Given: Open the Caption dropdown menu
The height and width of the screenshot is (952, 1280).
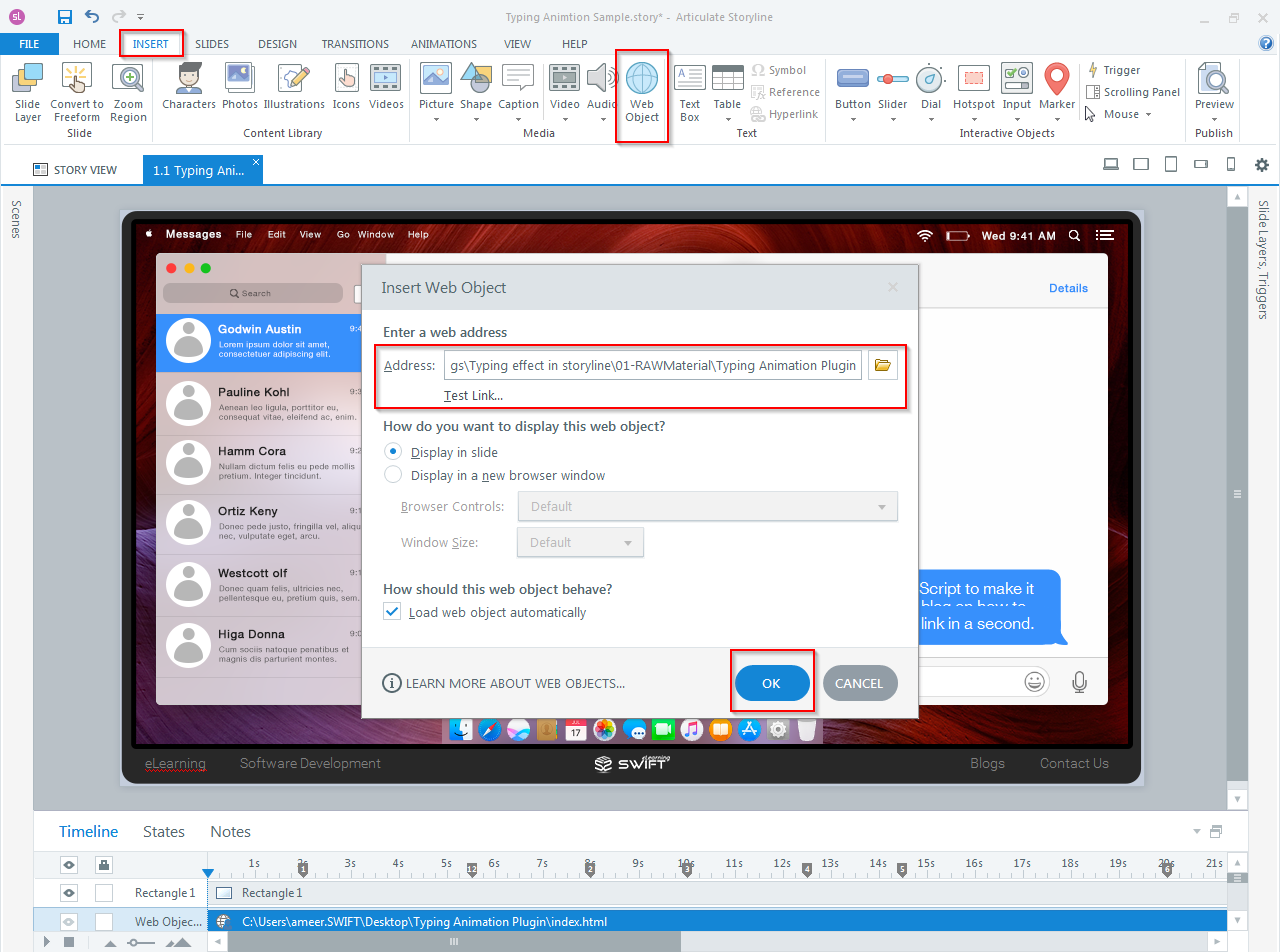Looking at the screenshot, I should click(518, 119).
